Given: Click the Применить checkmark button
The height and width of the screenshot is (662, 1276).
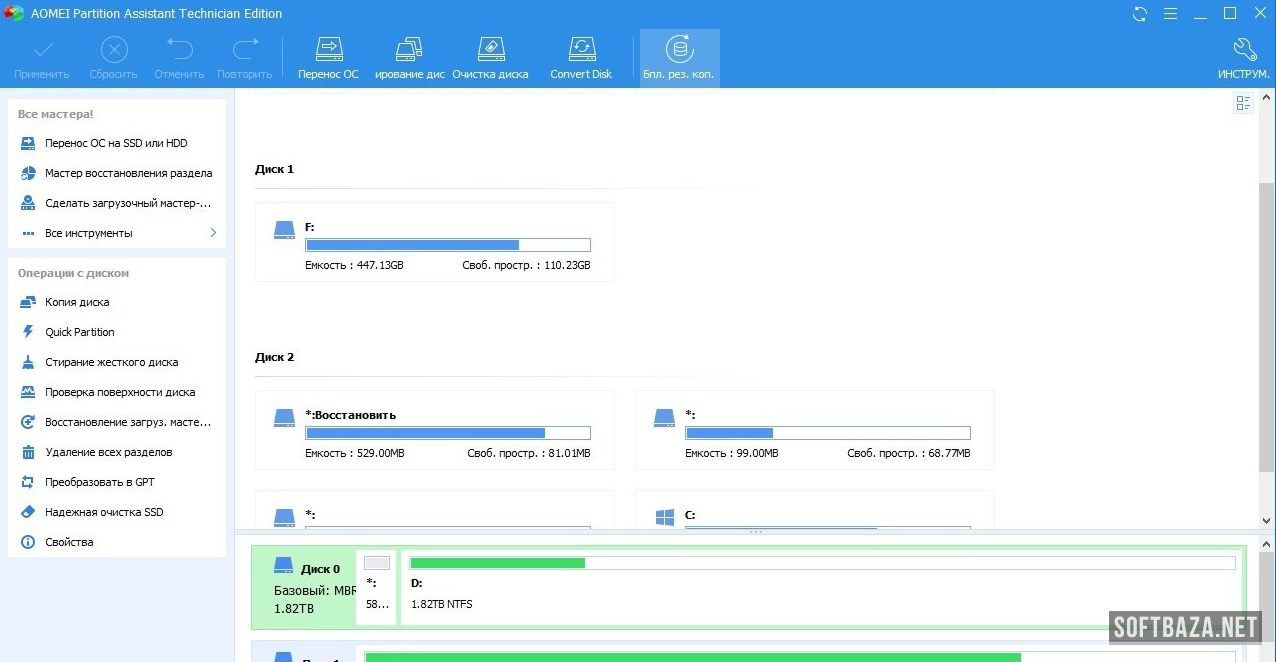Looking at the screenshot, I should click(x=42, y=58).
